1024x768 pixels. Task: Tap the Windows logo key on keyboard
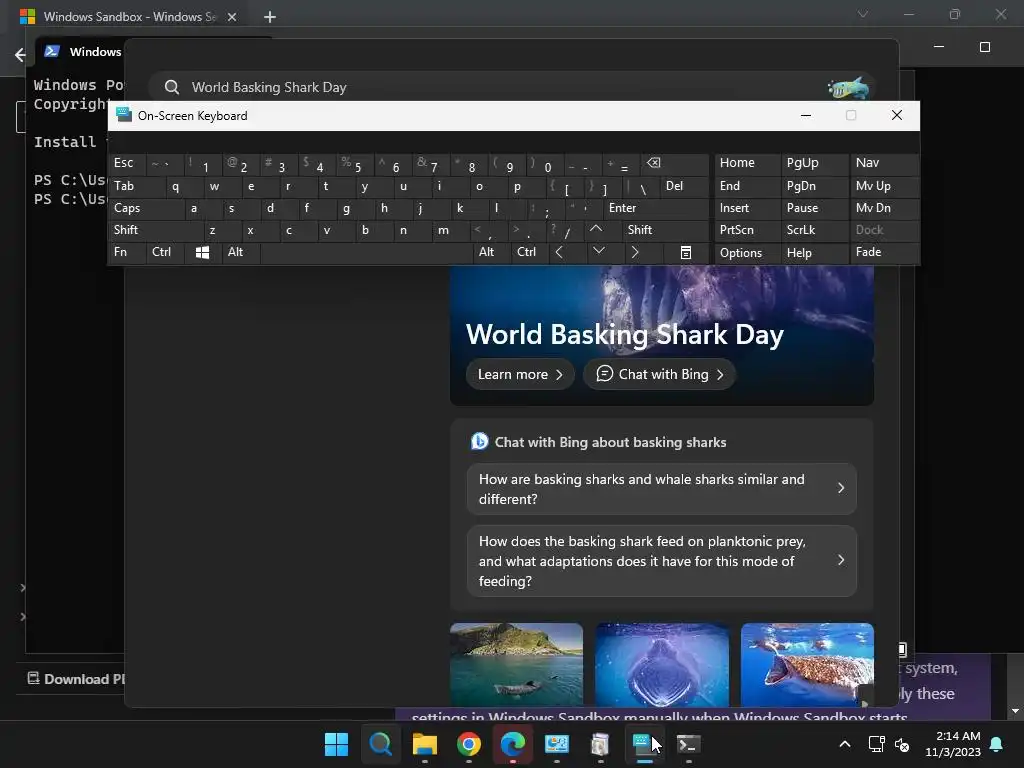point(202,252)
